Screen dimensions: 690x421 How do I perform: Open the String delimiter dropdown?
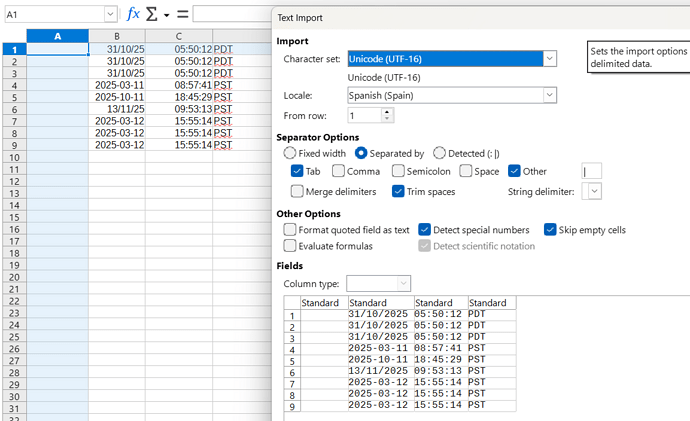[x=595, y=191]
